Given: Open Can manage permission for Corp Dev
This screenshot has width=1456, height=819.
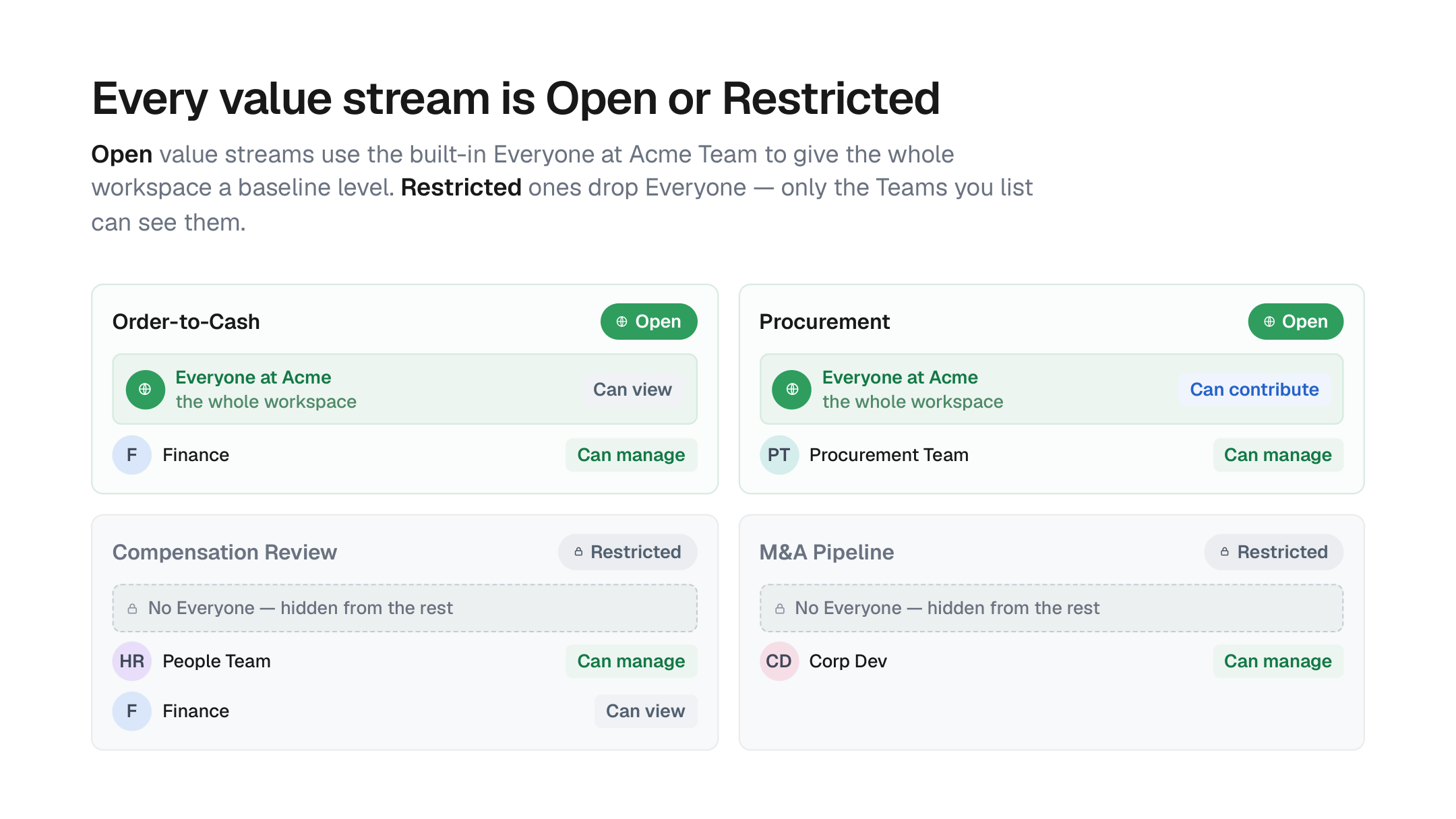Looking at the screenshot, I should coord(1278,661).
